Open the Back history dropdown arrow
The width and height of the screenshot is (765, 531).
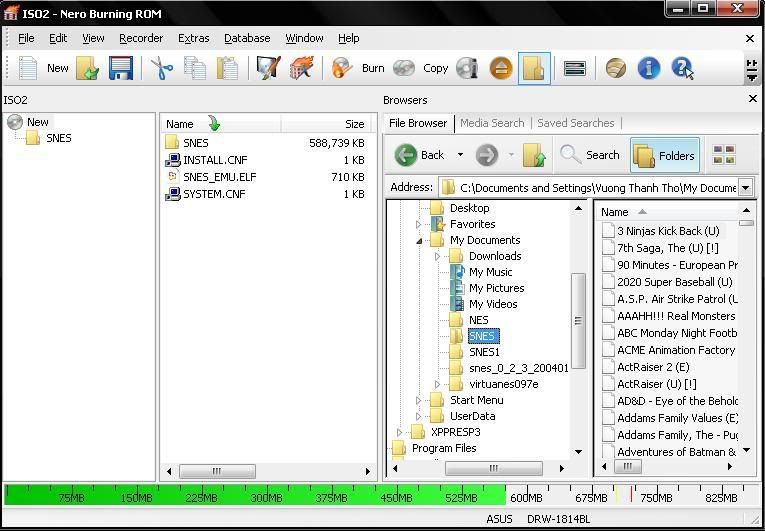[460, 155]
